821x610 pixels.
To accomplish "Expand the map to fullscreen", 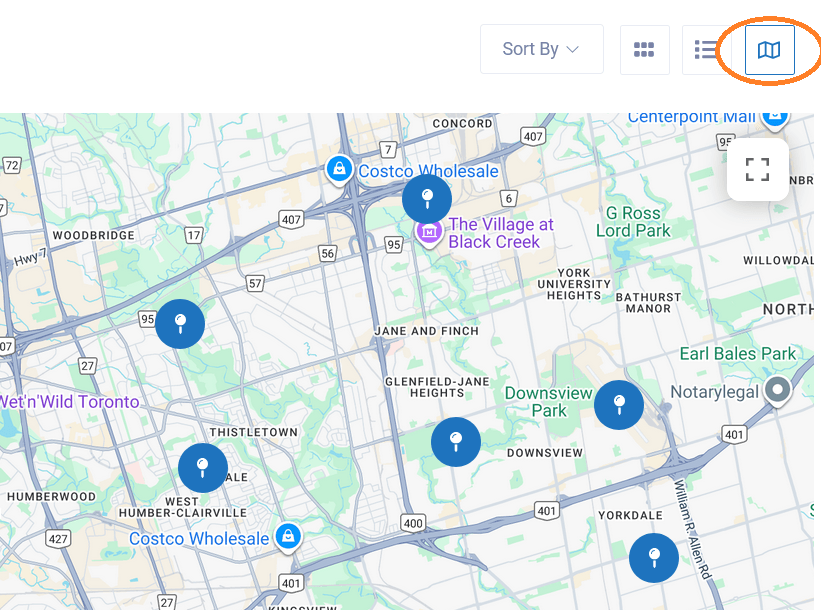I will tap(757, 168).
